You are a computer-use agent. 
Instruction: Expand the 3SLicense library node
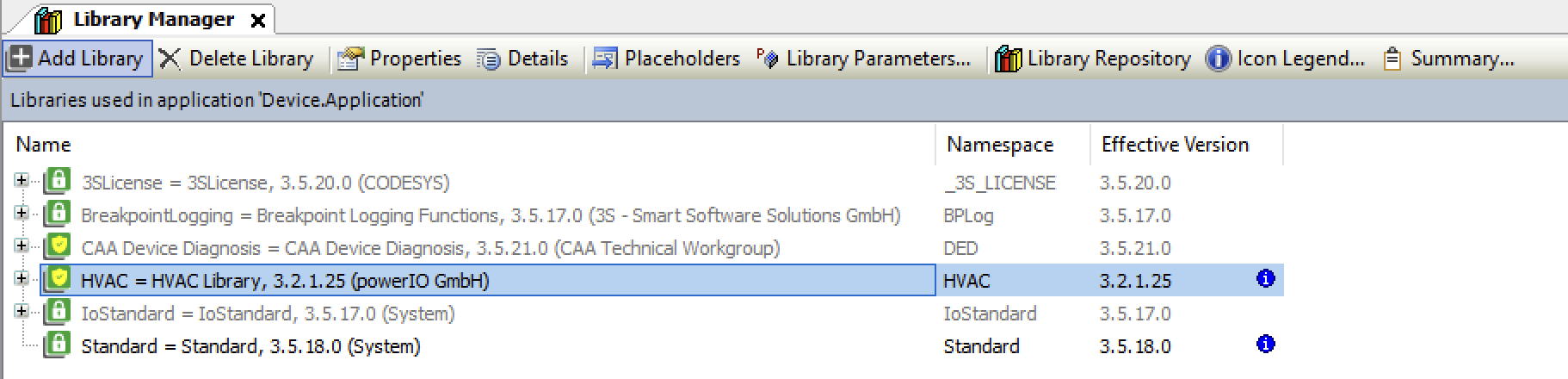coord(22,181)
